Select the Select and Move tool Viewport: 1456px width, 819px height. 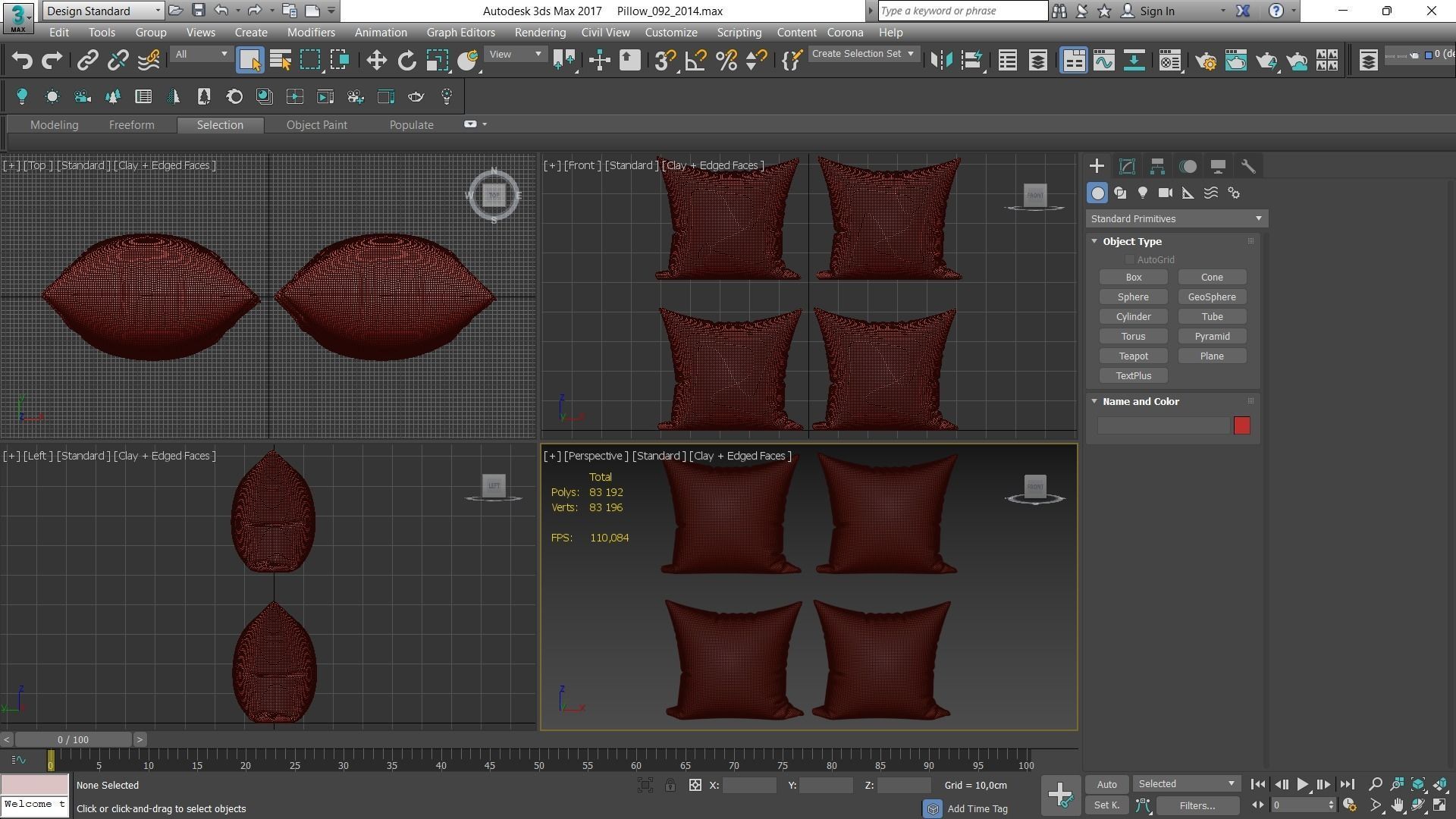coord(376,61)
